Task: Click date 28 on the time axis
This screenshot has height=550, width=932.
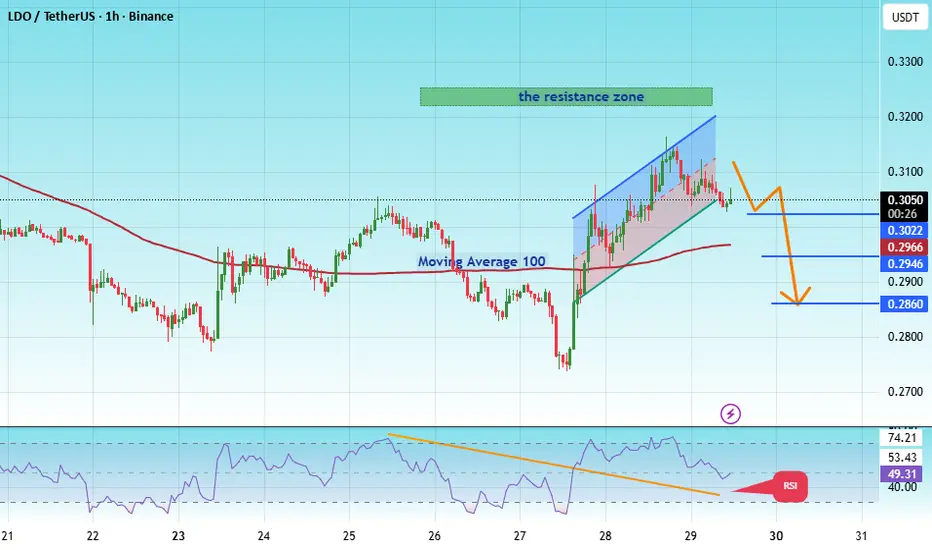Action: coord(605,536)
